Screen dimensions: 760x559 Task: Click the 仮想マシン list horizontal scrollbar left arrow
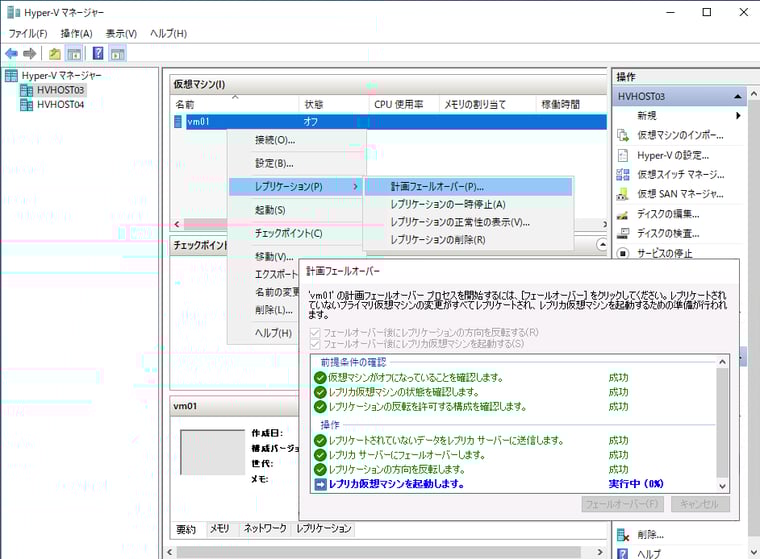(177, 224)
